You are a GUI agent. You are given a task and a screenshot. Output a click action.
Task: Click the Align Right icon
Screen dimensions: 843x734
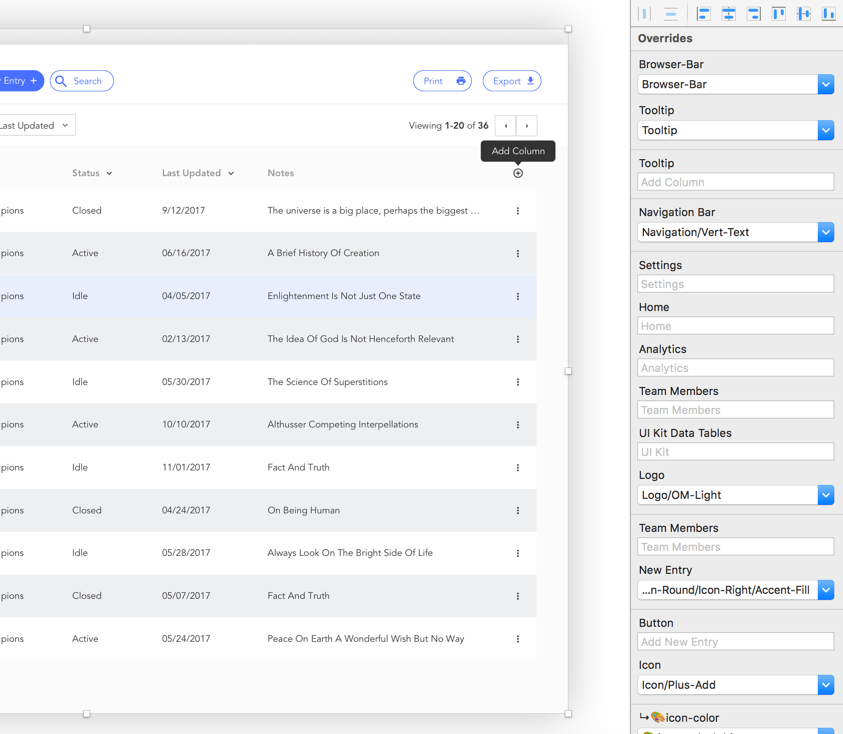pos(753,13)
